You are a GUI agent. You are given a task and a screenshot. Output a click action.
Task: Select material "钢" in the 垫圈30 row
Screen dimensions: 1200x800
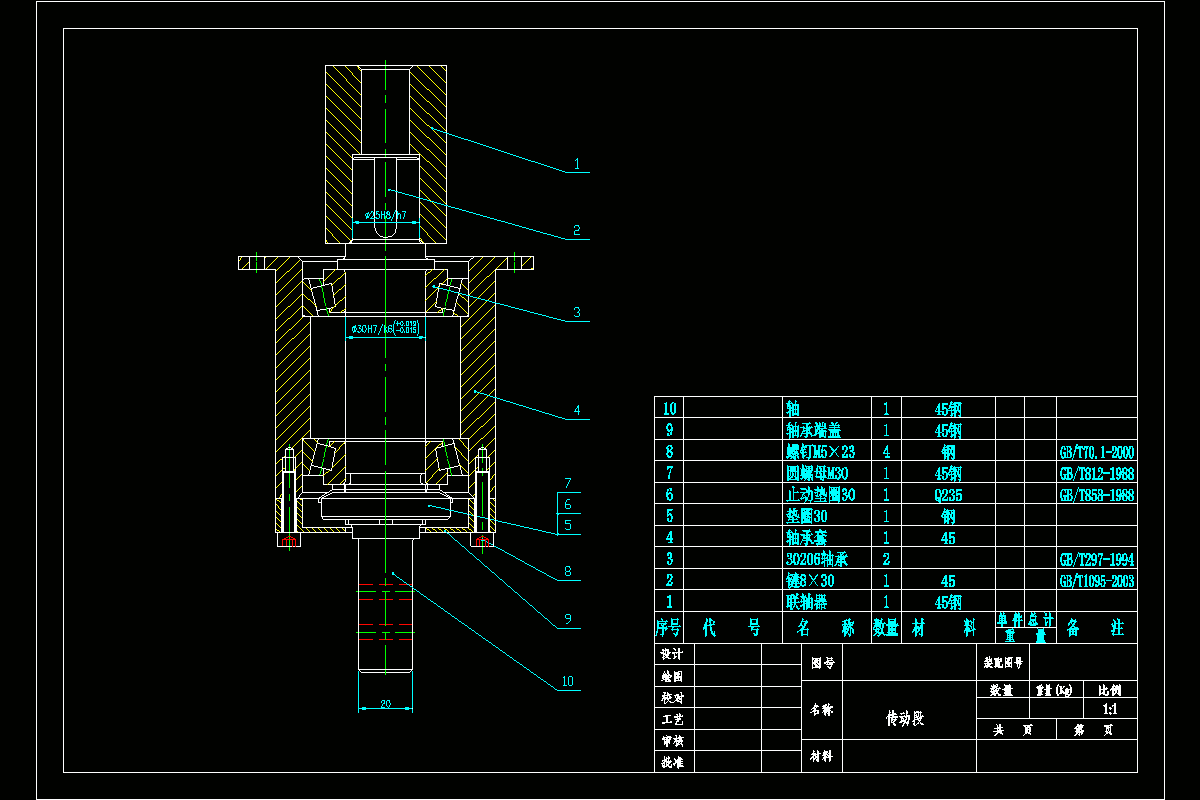coord(948,516)
